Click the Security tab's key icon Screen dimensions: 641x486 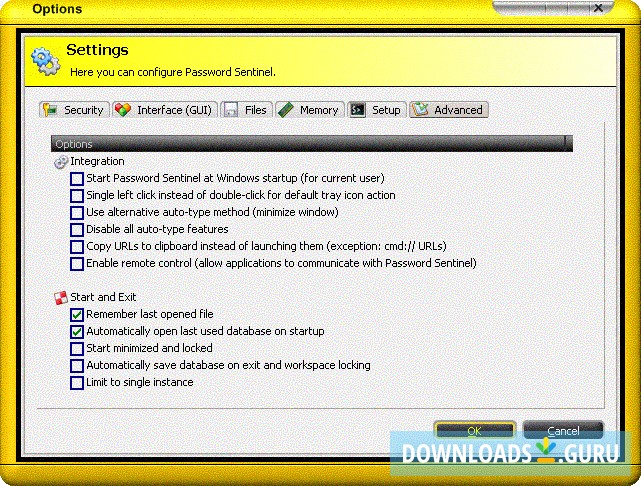pos(50,110)
